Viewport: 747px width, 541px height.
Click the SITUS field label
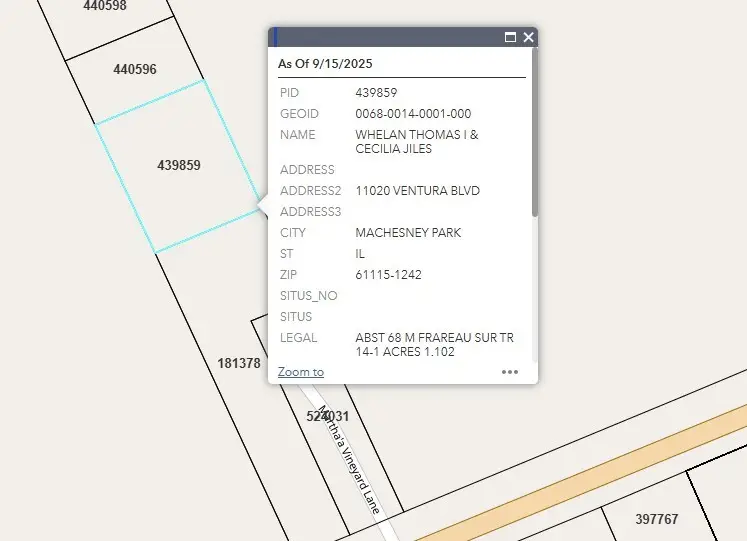296,317
